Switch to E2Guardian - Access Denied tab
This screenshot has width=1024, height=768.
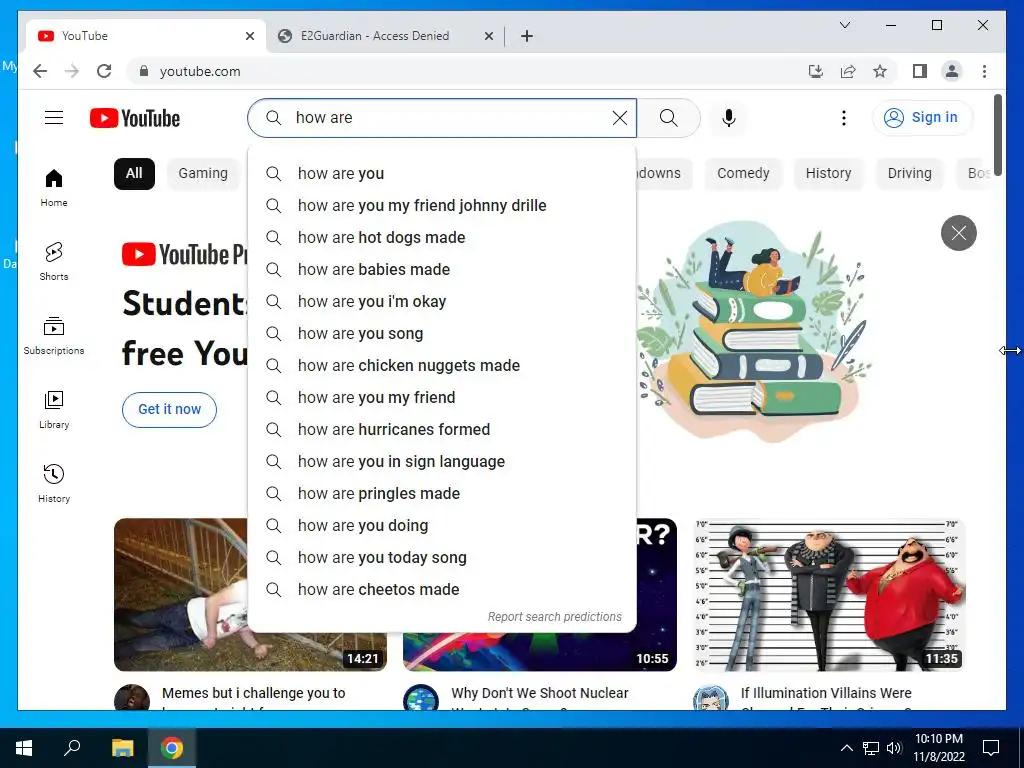(x=385, y=36)
